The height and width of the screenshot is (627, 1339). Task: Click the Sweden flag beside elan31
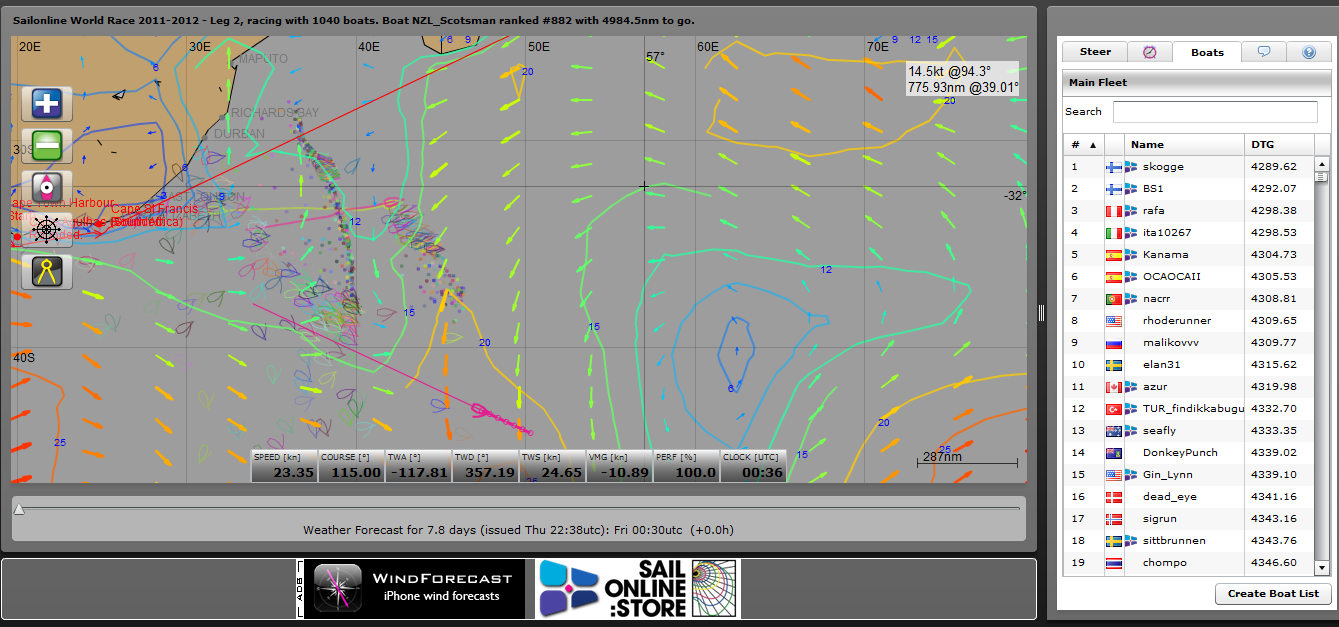[x=1114, y=365]
